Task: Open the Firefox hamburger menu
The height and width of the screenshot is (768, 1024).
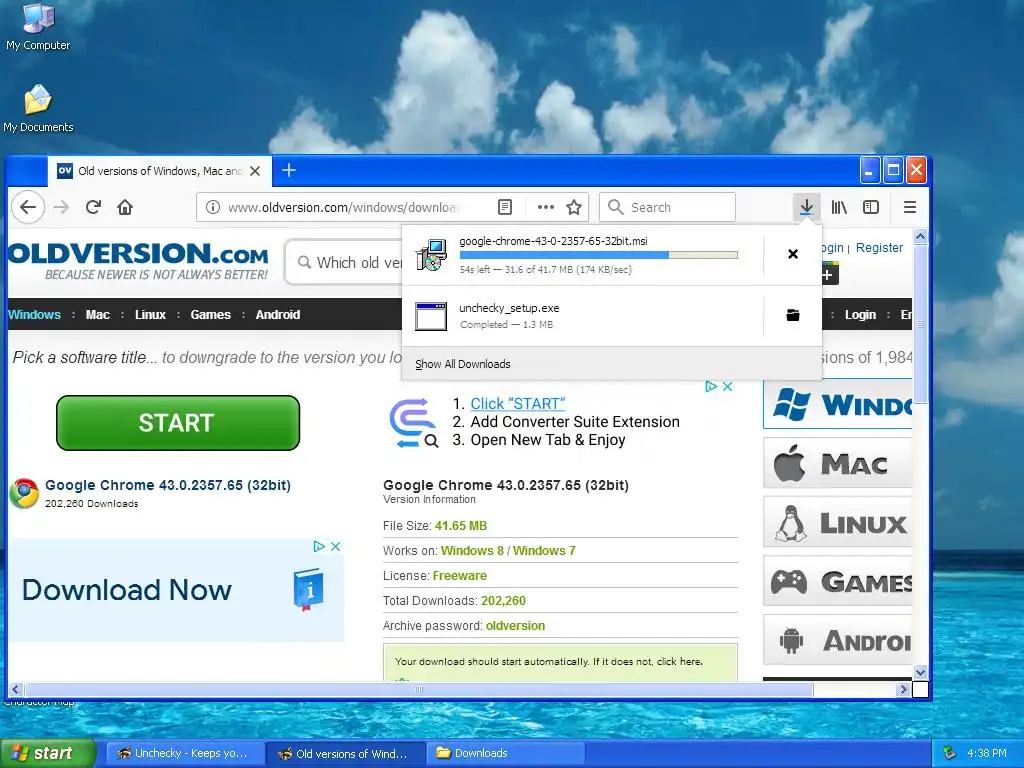Action: (x=909, y=207)
